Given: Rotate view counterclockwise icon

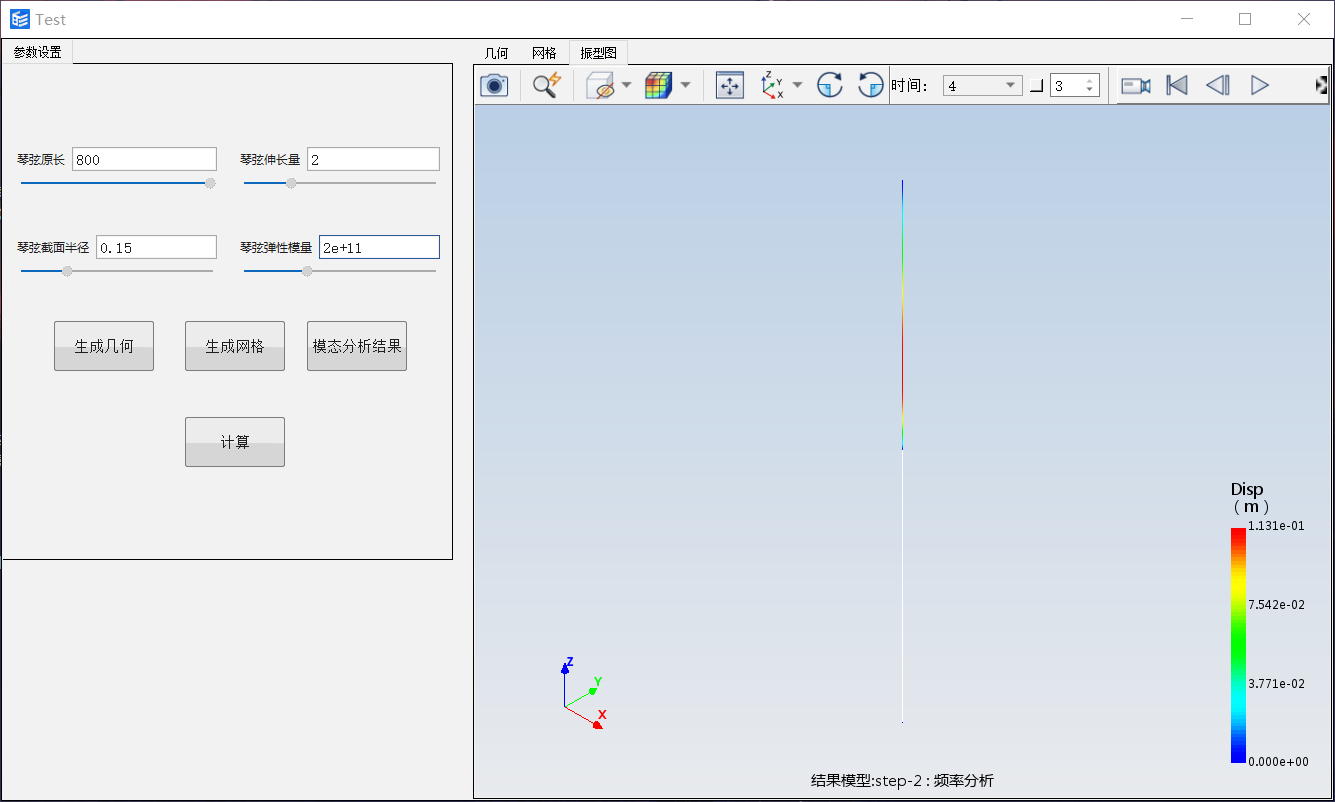Looking at the screenshot, I should (x=871, y=86).
